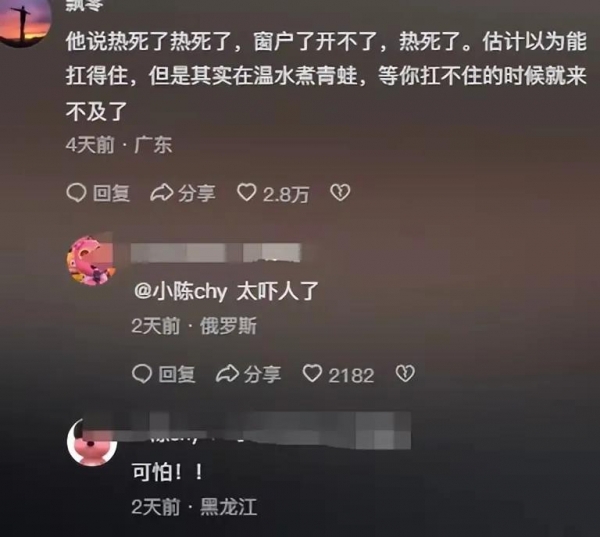The height and width of the screenshot is (537, 600).
Task: Tap dislike heart beside 2.8万 likes
Action: pos(340,193)
